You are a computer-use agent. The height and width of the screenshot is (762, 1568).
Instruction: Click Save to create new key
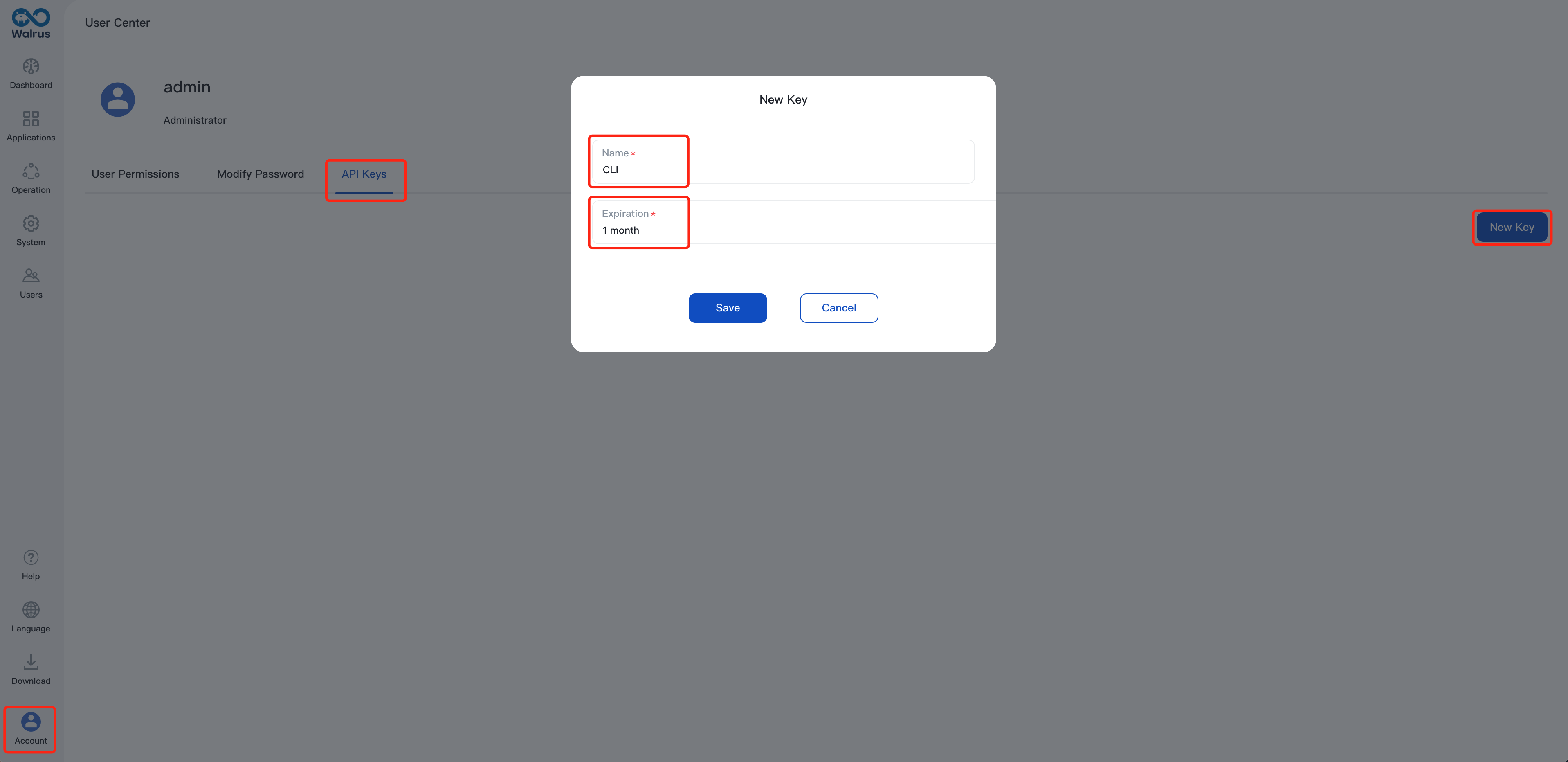(x=728, y=307)
